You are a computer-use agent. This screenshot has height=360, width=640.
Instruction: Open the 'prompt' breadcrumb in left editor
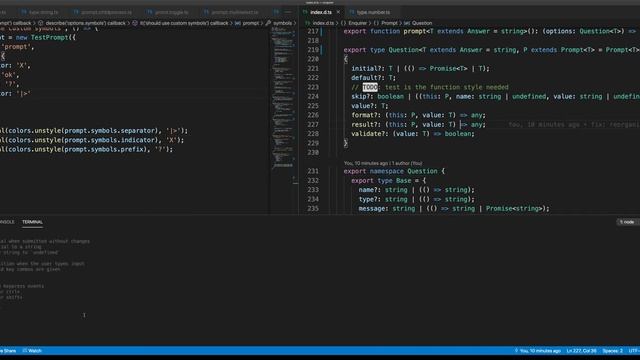tap(251, 23)
